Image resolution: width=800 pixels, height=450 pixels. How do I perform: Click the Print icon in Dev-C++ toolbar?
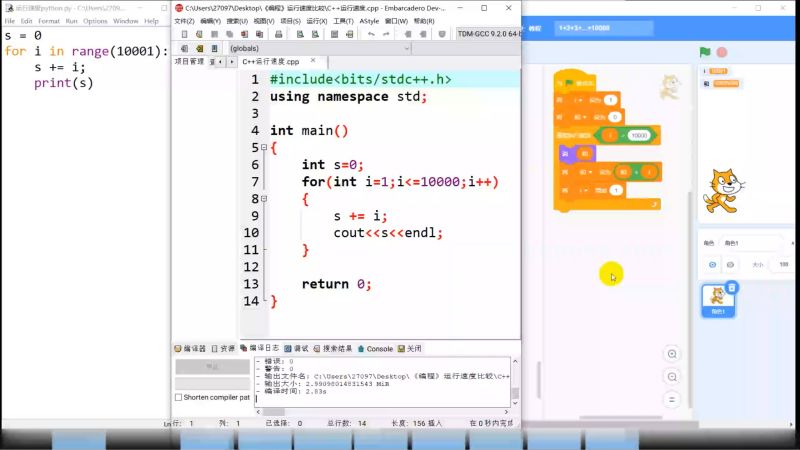pyautogui.click(x=279, y=34)
